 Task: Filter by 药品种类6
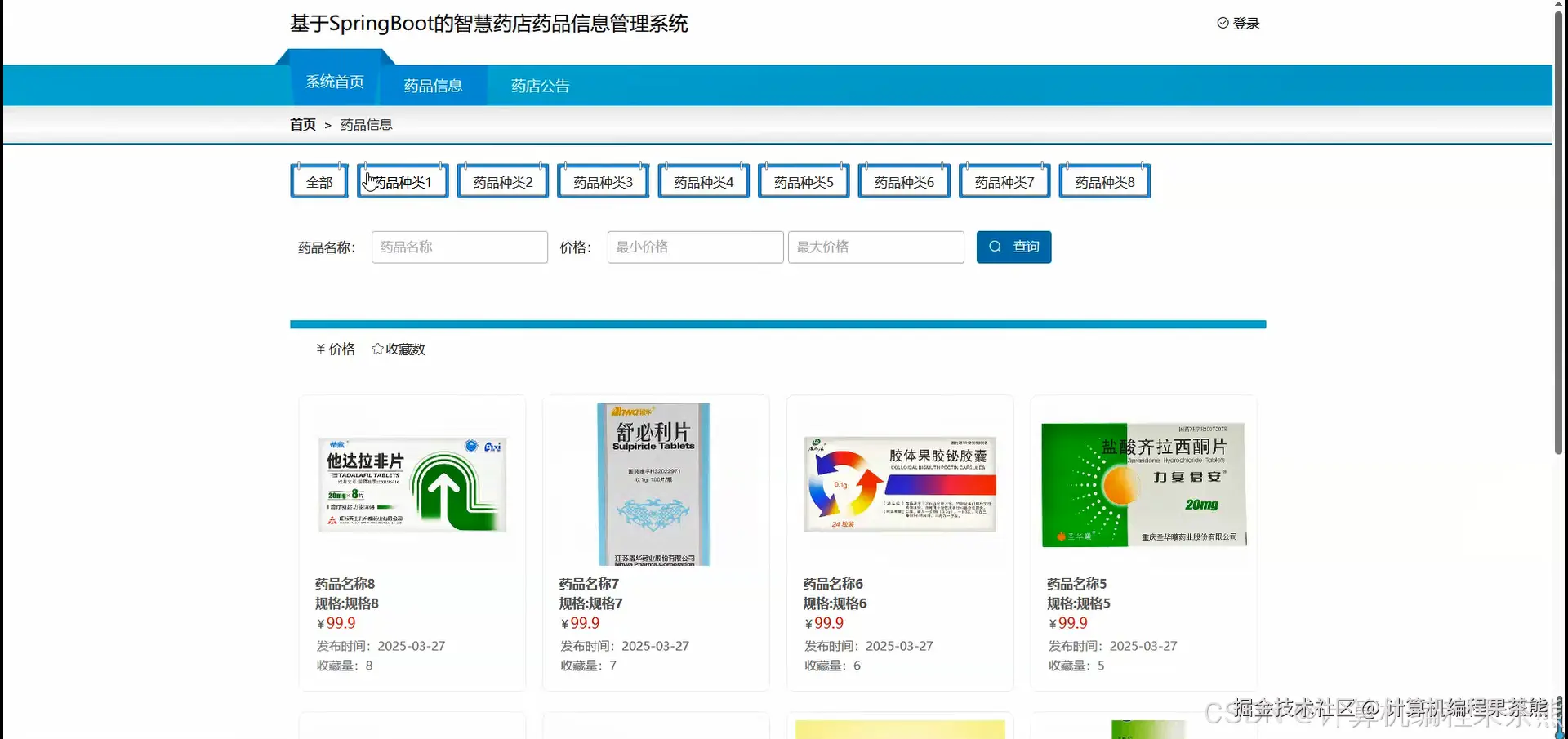coord(904,181)
